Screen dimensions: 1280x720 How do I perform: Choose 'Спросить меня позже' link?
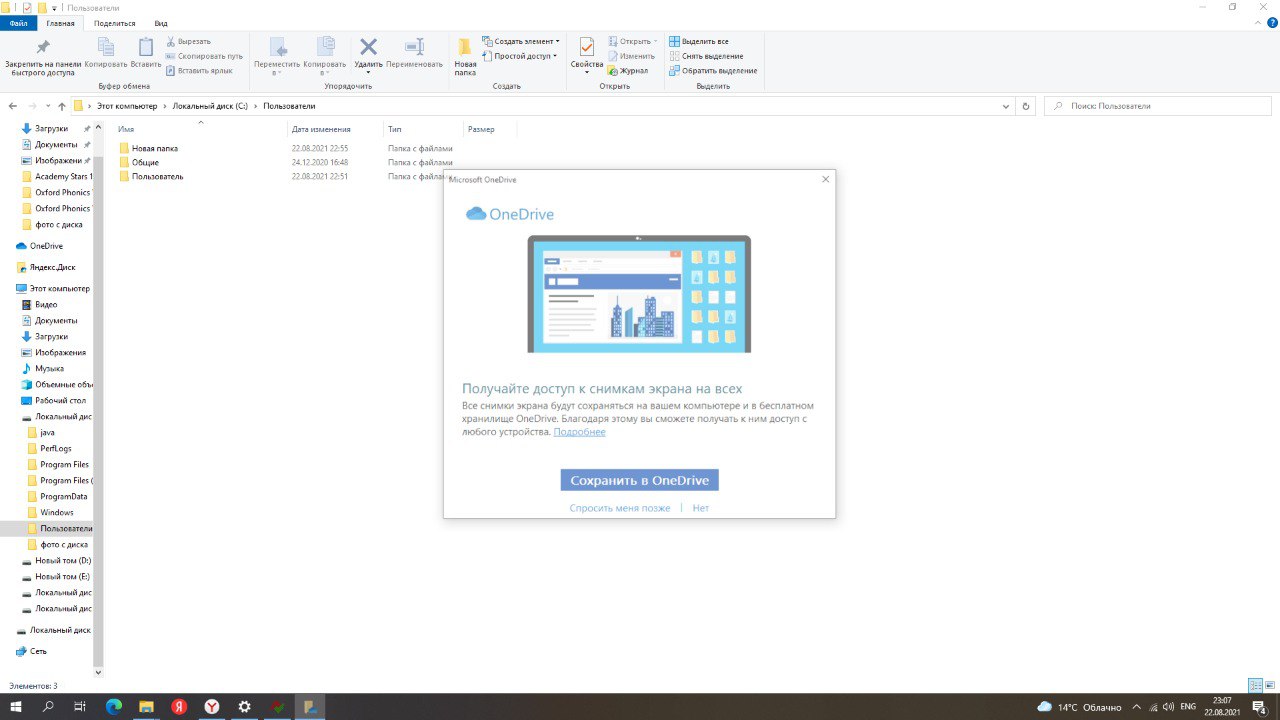(x=620, y=508)
